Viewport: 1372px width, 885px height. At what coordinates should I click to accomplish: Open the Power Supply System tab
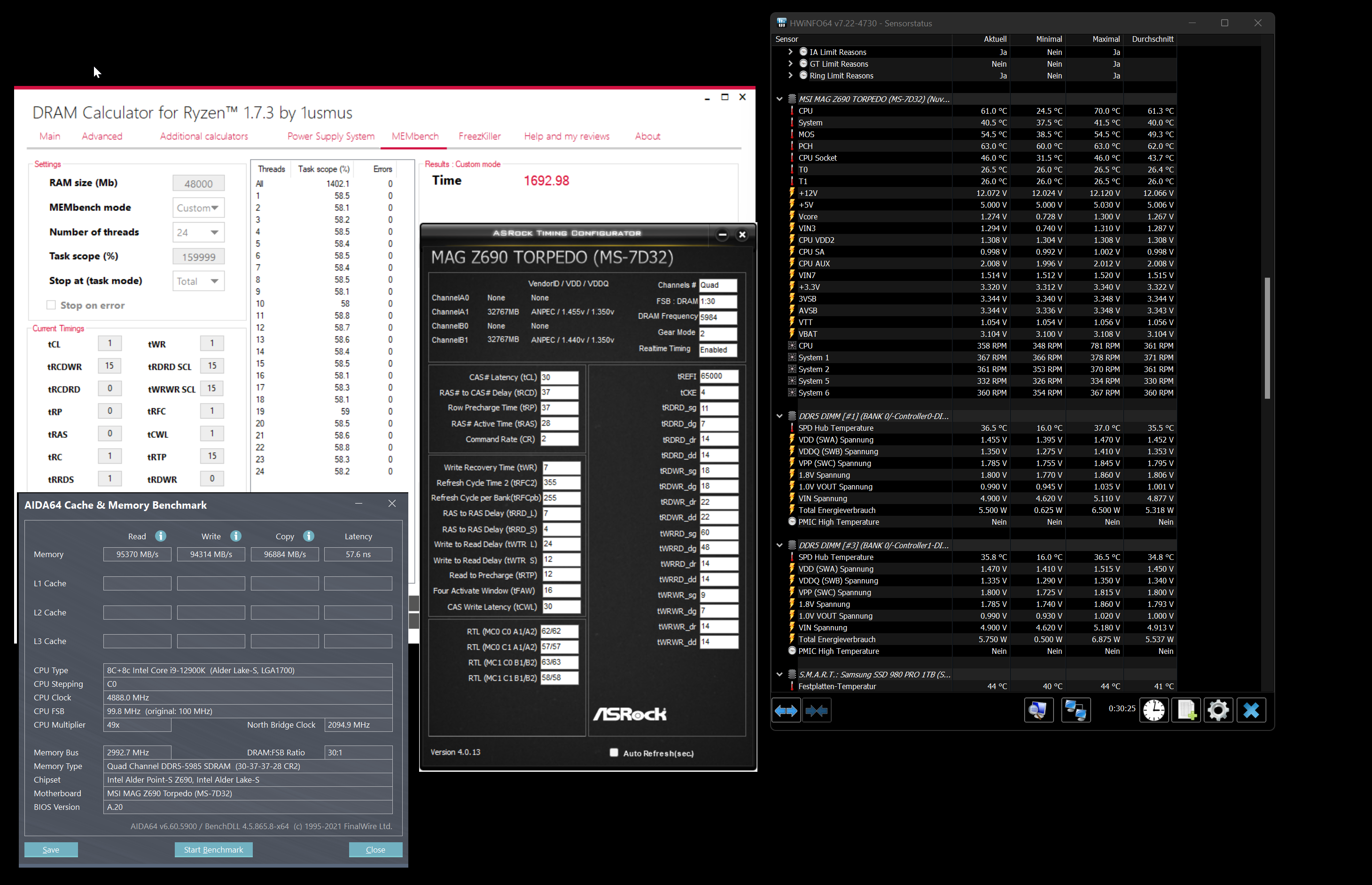point(330,136)
